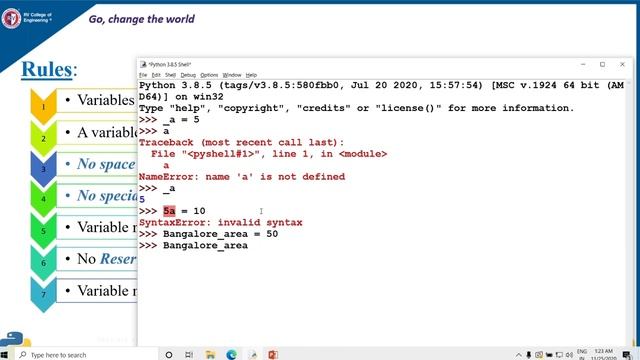Click the number 2 chevron on slide

pyautogui.click(x=43, y=139)
